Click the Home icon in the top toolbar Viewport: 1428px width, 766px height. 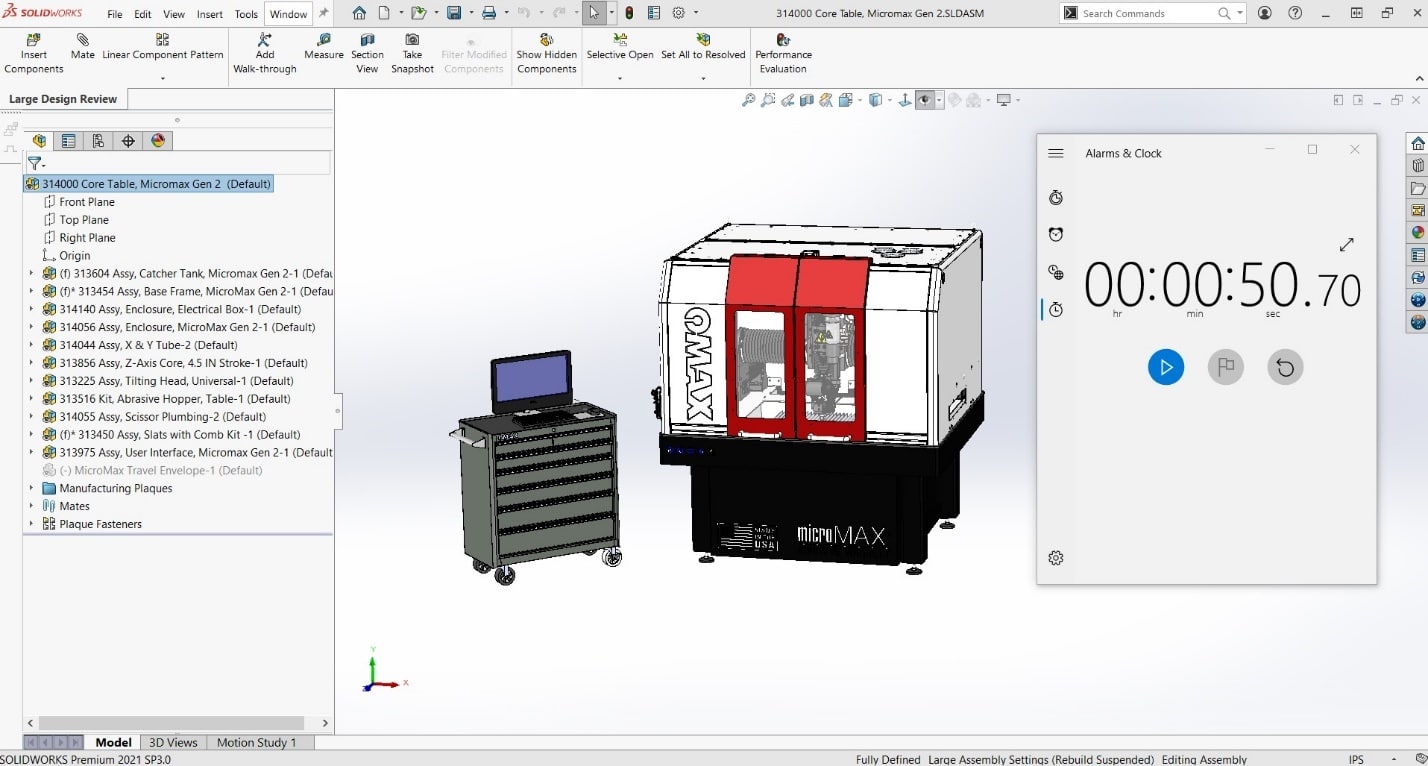[x=359, y=13]
